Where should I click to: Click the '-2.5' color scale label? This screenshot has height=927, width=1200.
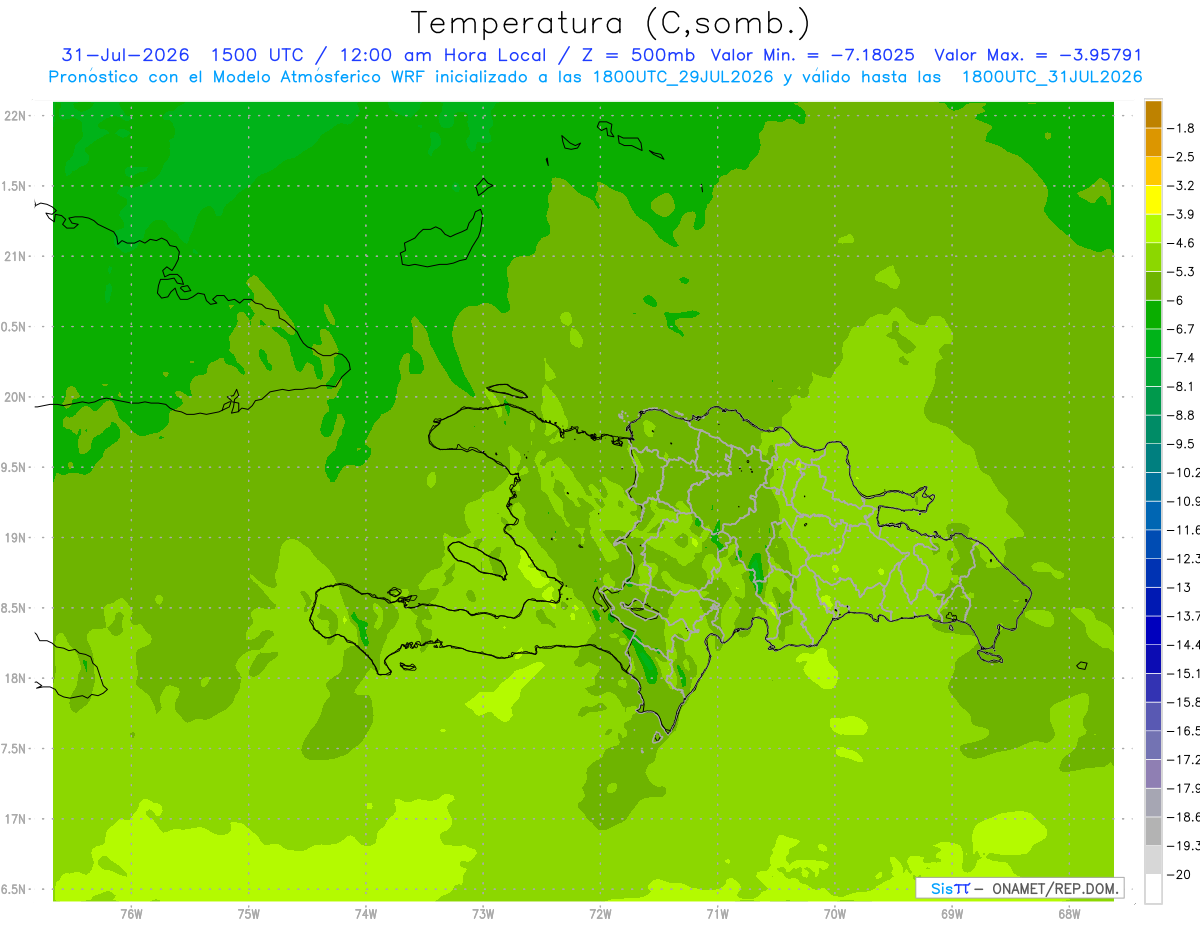1182,157
